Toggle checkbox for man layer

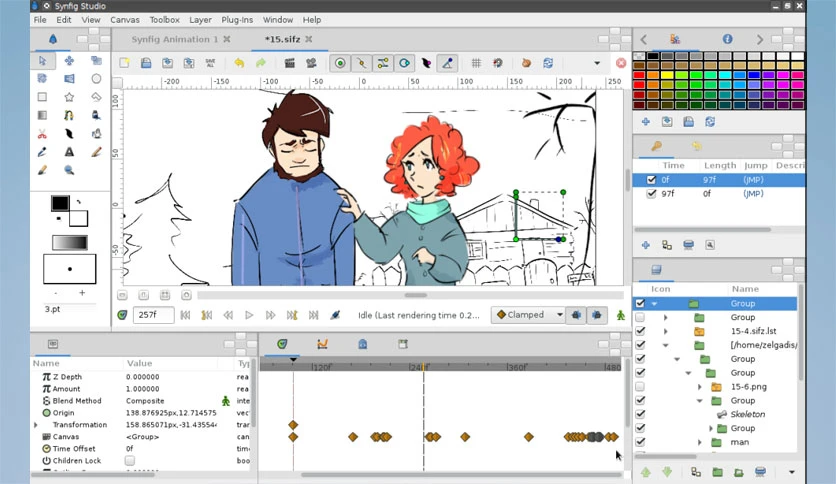point(640,442)
